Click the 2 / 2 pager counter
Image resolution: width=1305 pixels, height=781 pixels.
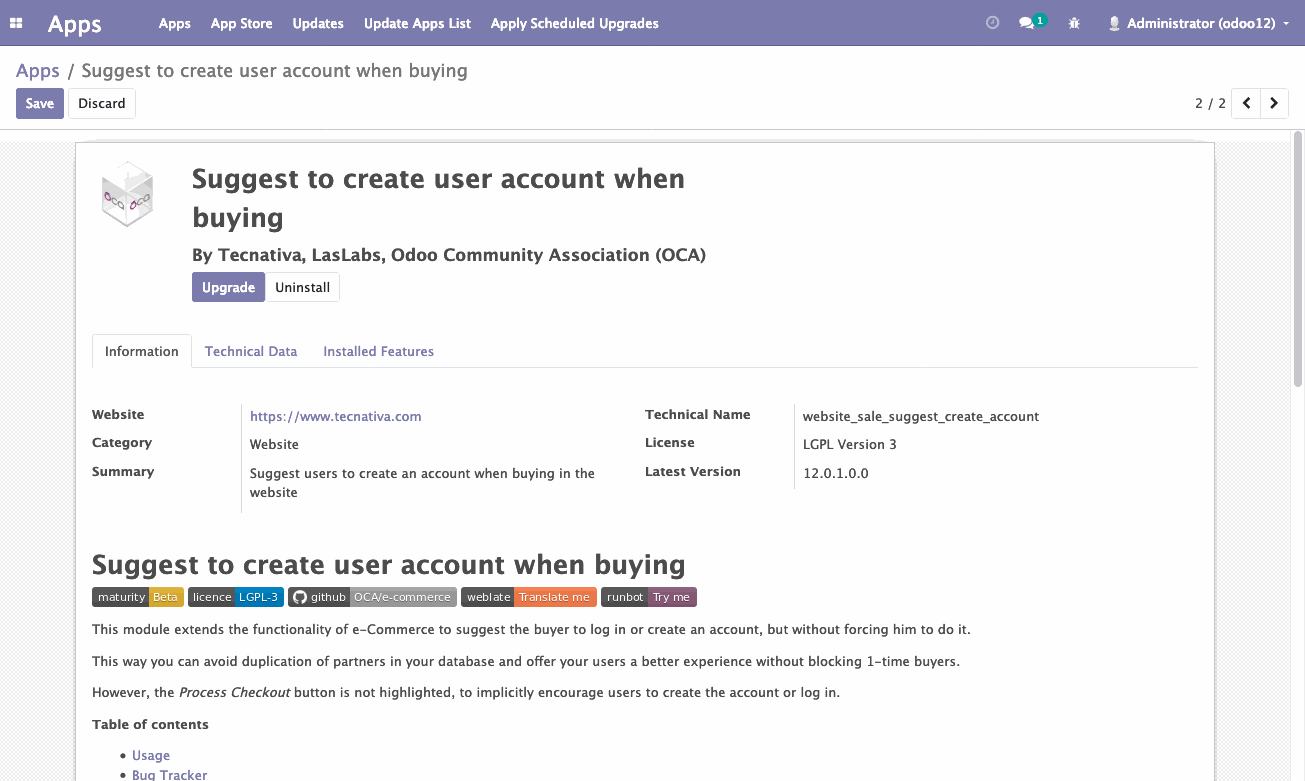pyautogui.click(x=1210, y=103)
